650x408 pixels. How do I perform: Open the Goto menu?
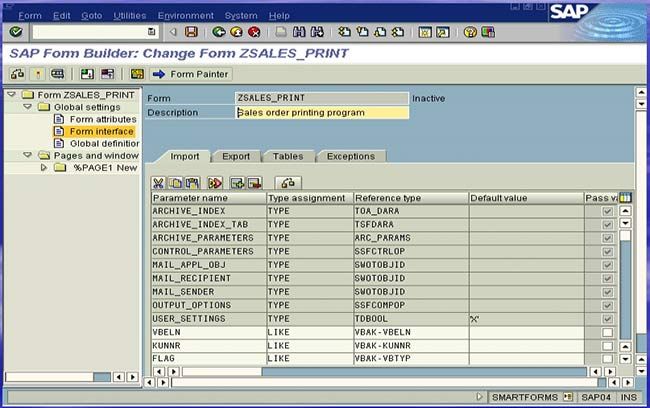coord(92,16)
